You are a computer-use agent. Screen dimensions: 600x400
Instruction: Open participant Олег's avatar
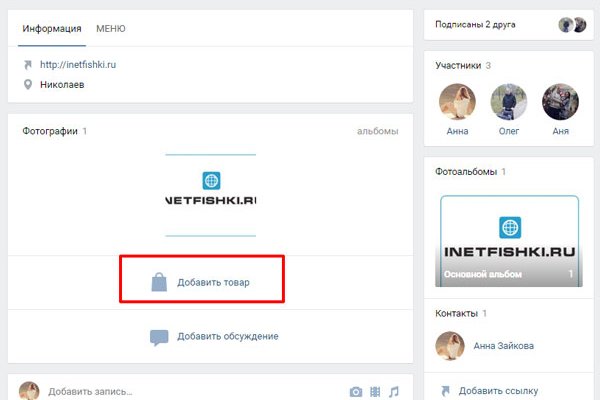click(509, 101)
